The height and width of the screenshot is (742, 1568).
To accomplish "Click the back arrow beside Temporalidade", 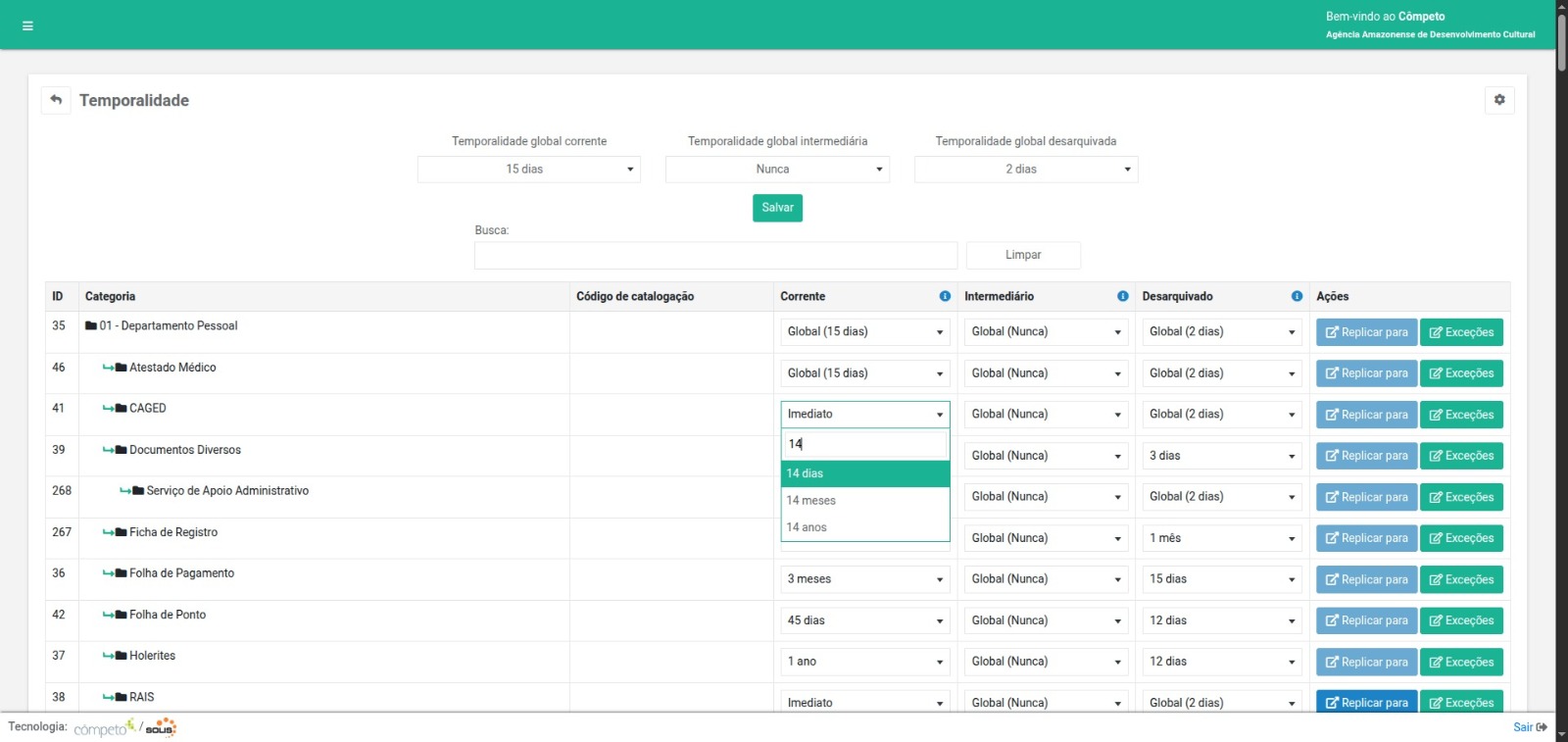I will [x=56, y=100].
